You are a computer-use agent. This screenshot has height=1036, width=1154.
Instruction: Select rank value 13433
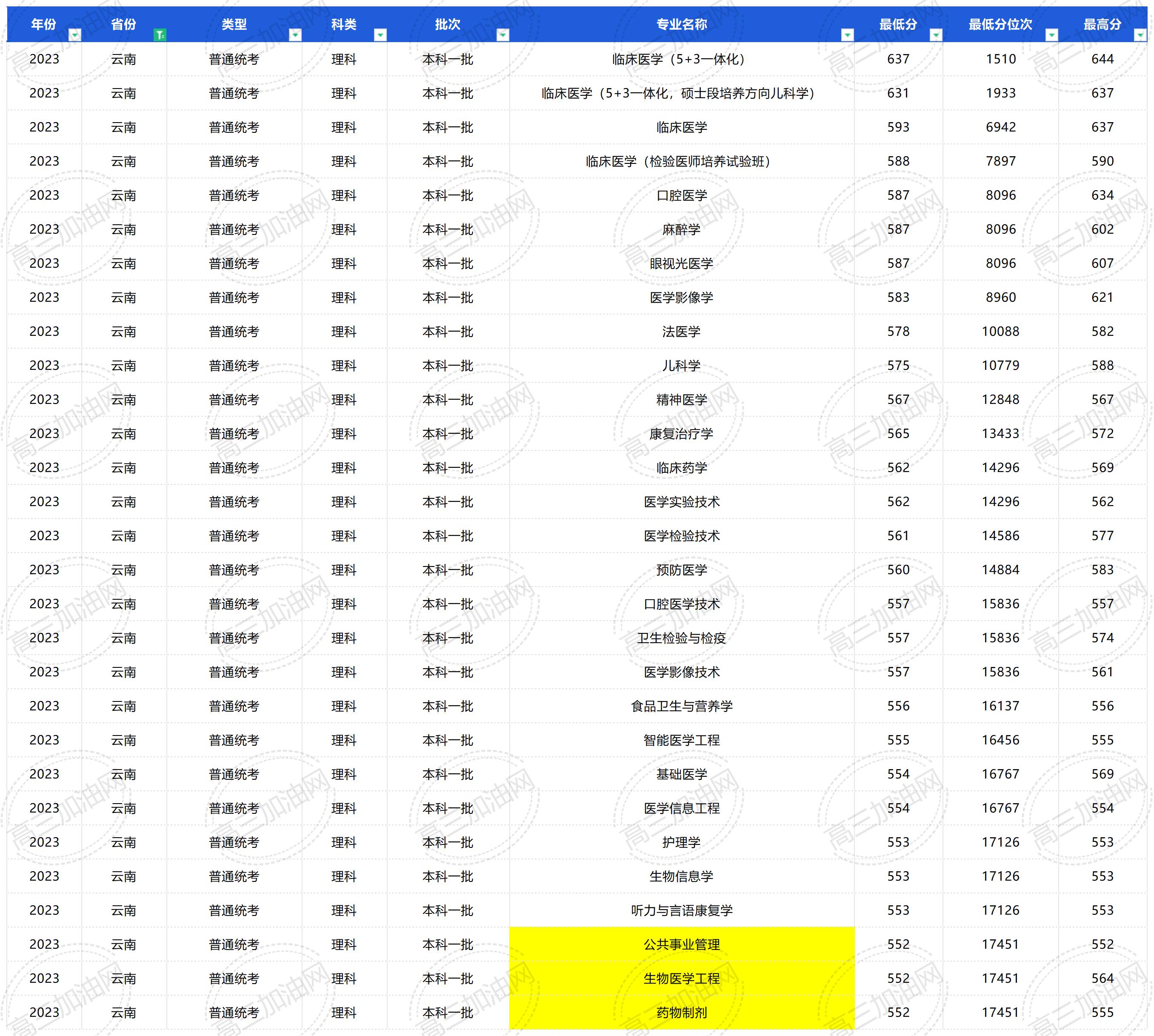click(x=1000, y=434)
